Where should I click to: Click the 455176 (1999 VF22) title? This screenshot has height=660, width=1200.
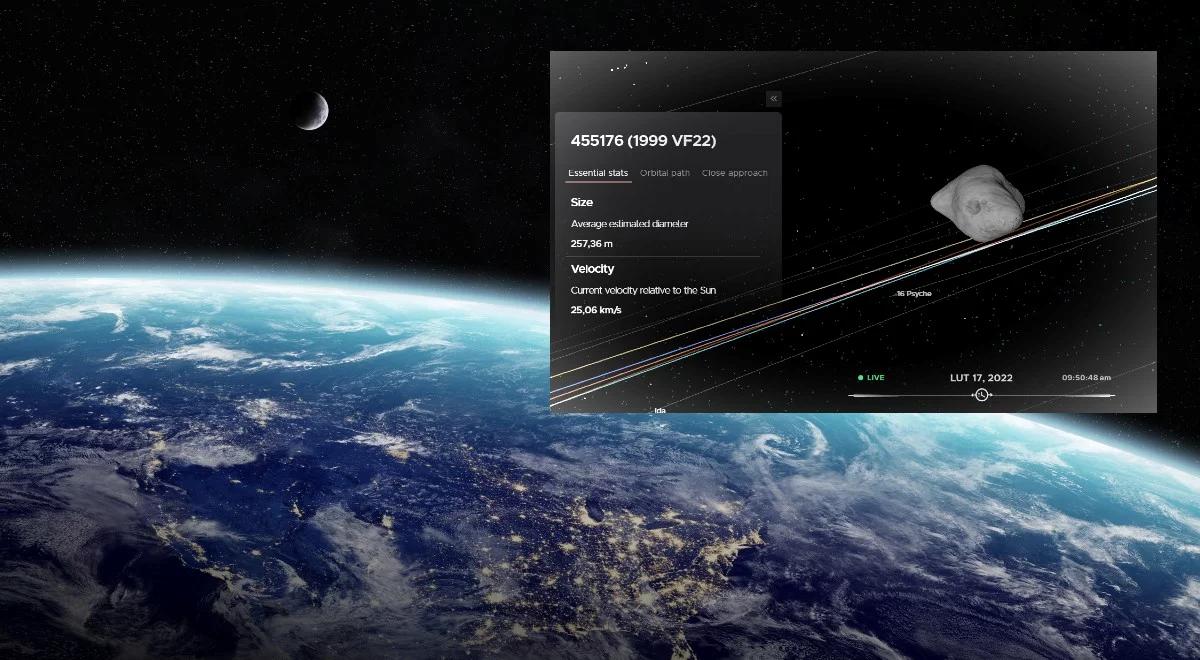click(643, 141)
